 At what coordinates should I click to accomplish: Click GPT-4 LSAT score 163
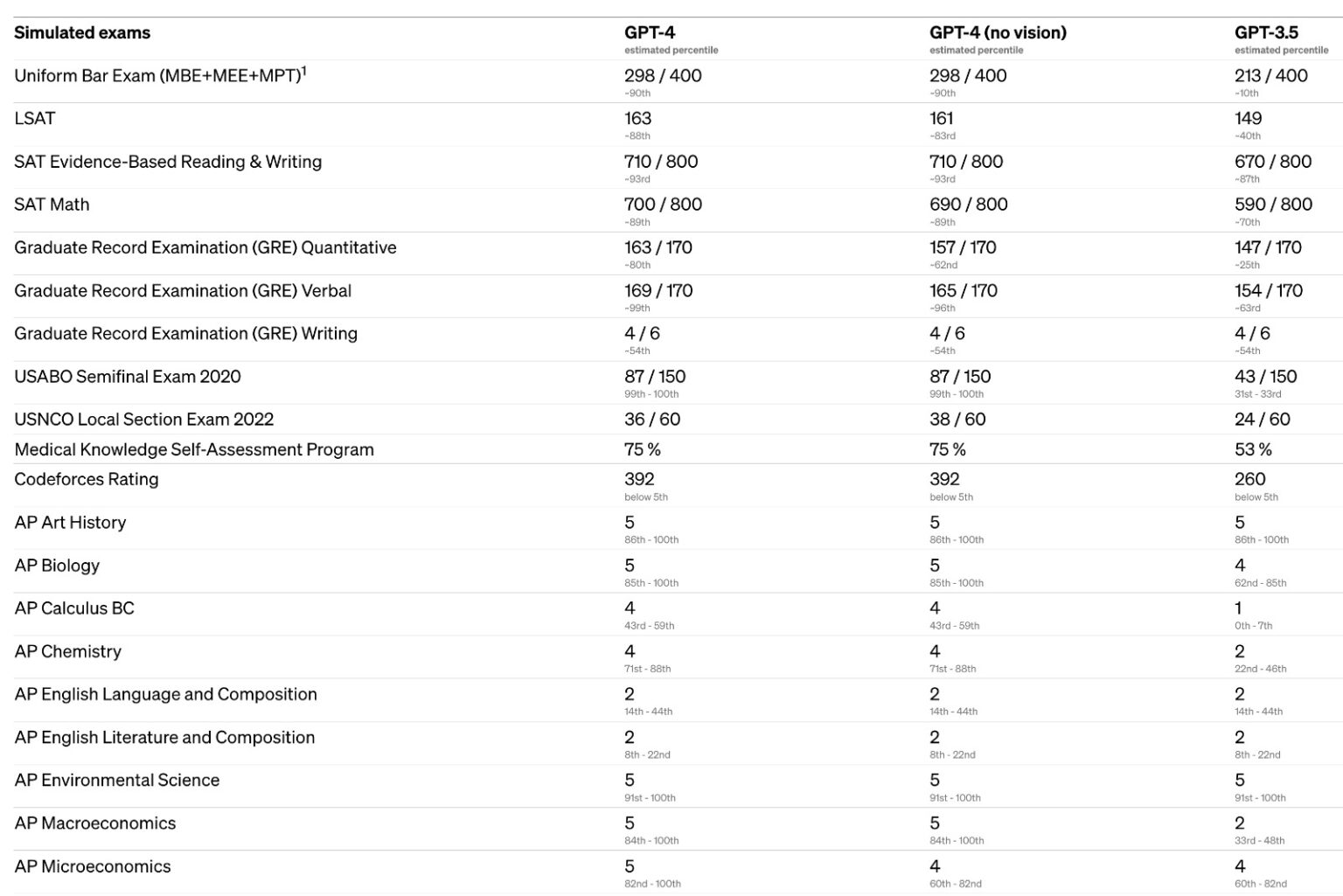click(637, 118)
